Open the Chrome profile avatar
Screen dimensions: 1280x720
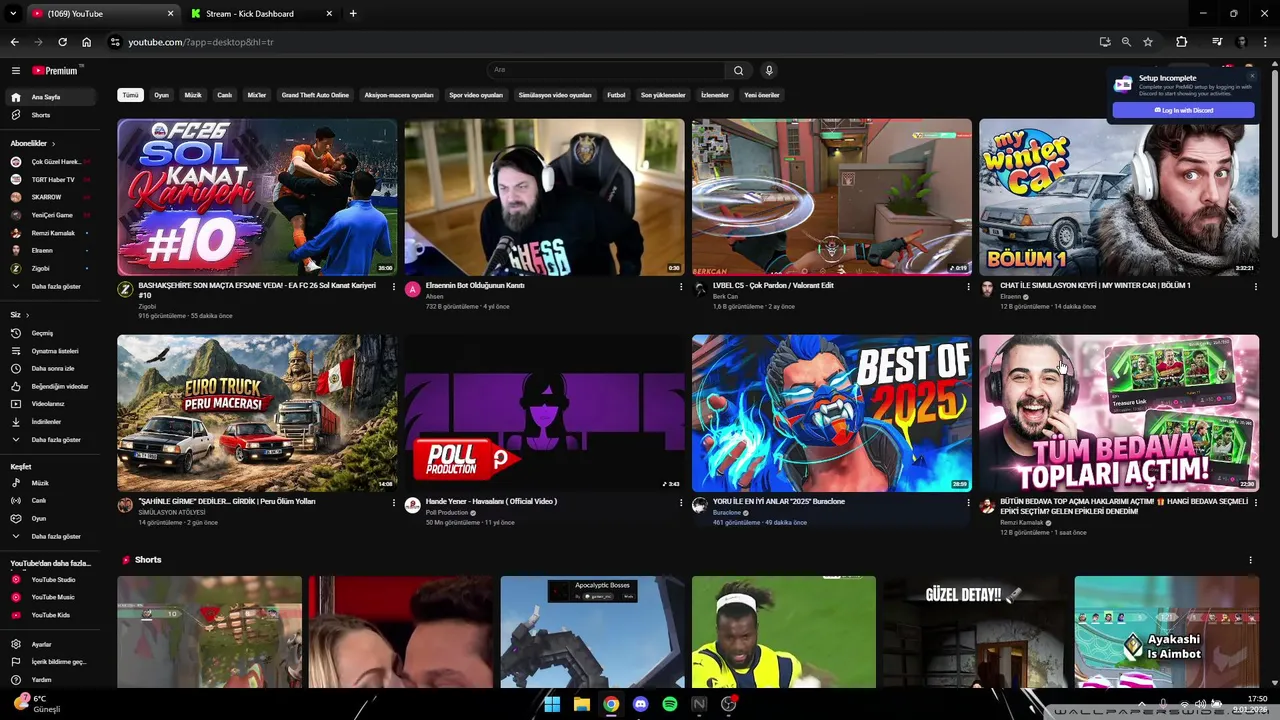[x=1241, y=42]
